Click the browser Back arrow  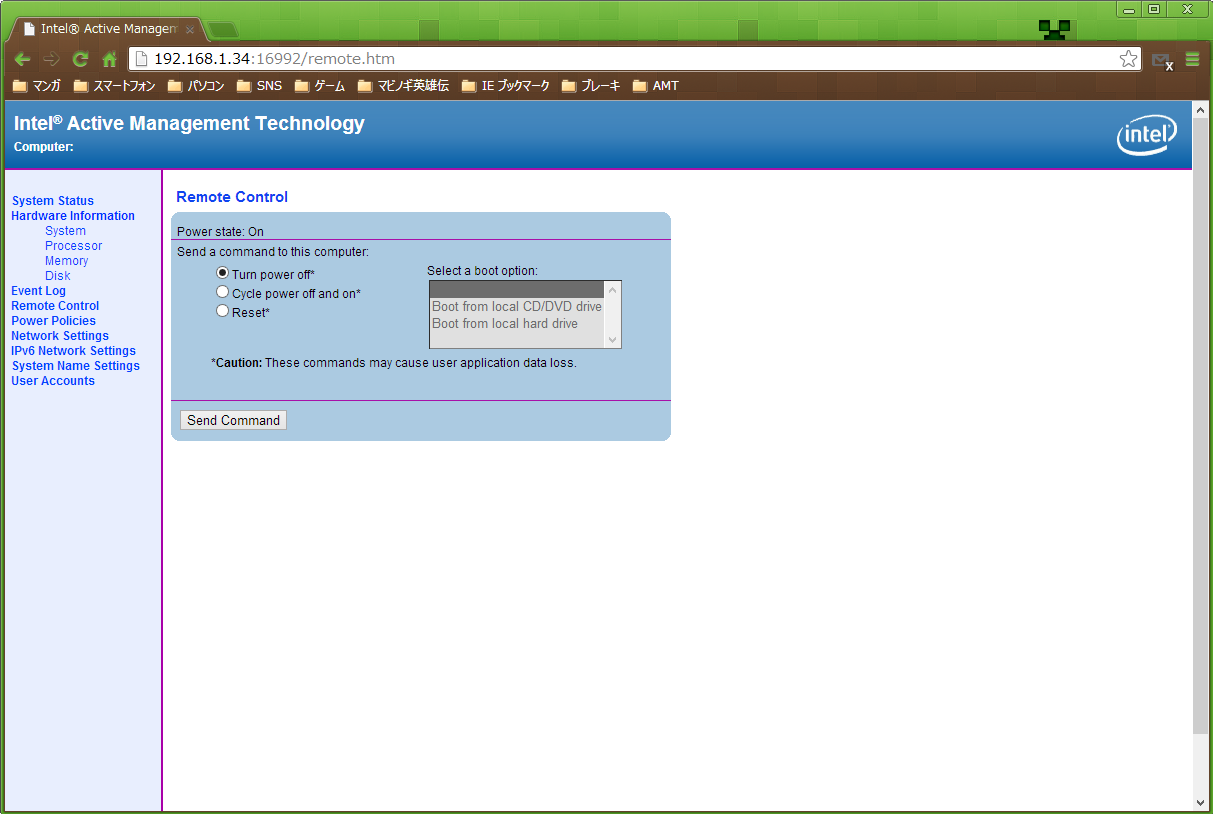pos(22,59)
